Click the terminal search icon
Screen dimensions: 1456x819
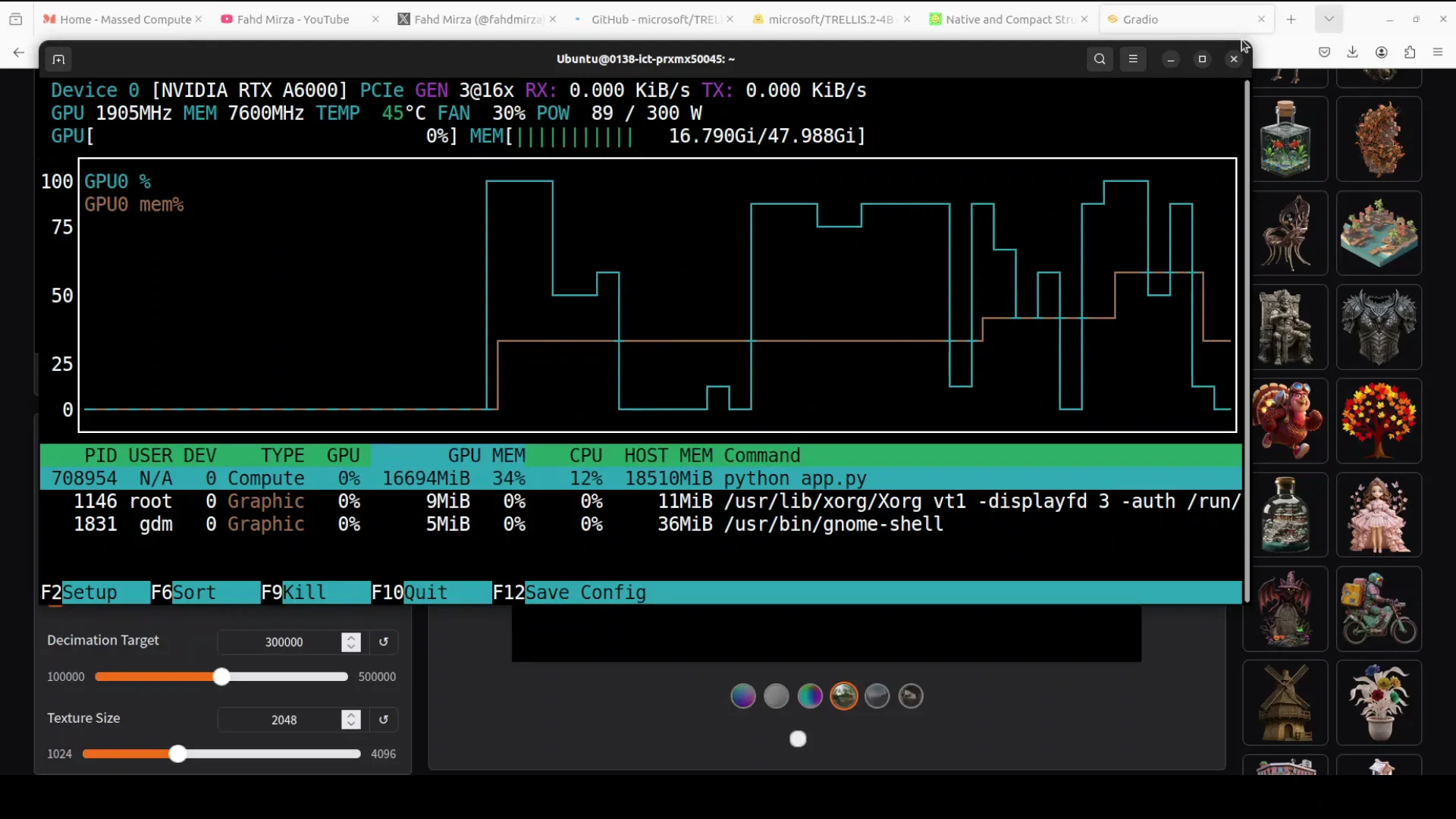pos(1100,59)
